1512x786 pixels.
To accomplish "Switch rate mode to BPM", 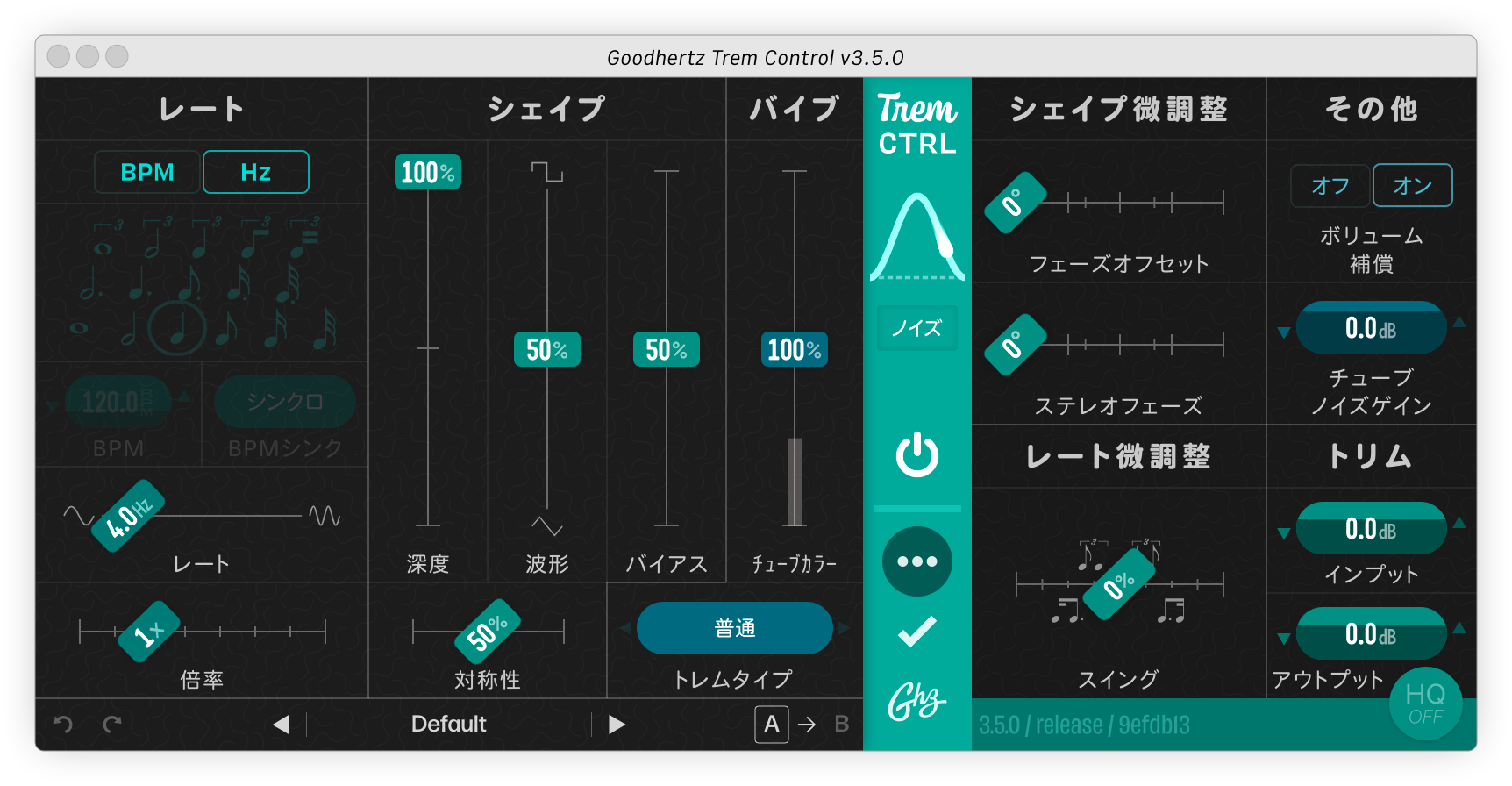I will (x=147, y=172).
